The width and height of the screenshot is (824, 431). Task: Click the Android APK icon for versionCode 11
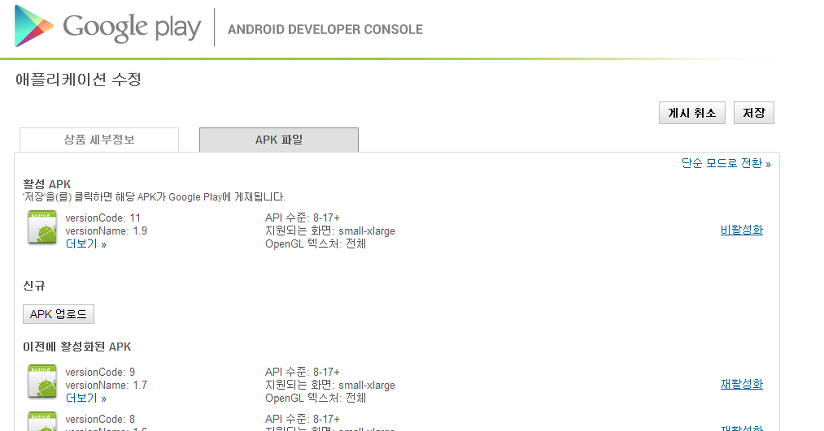point(42,228)
